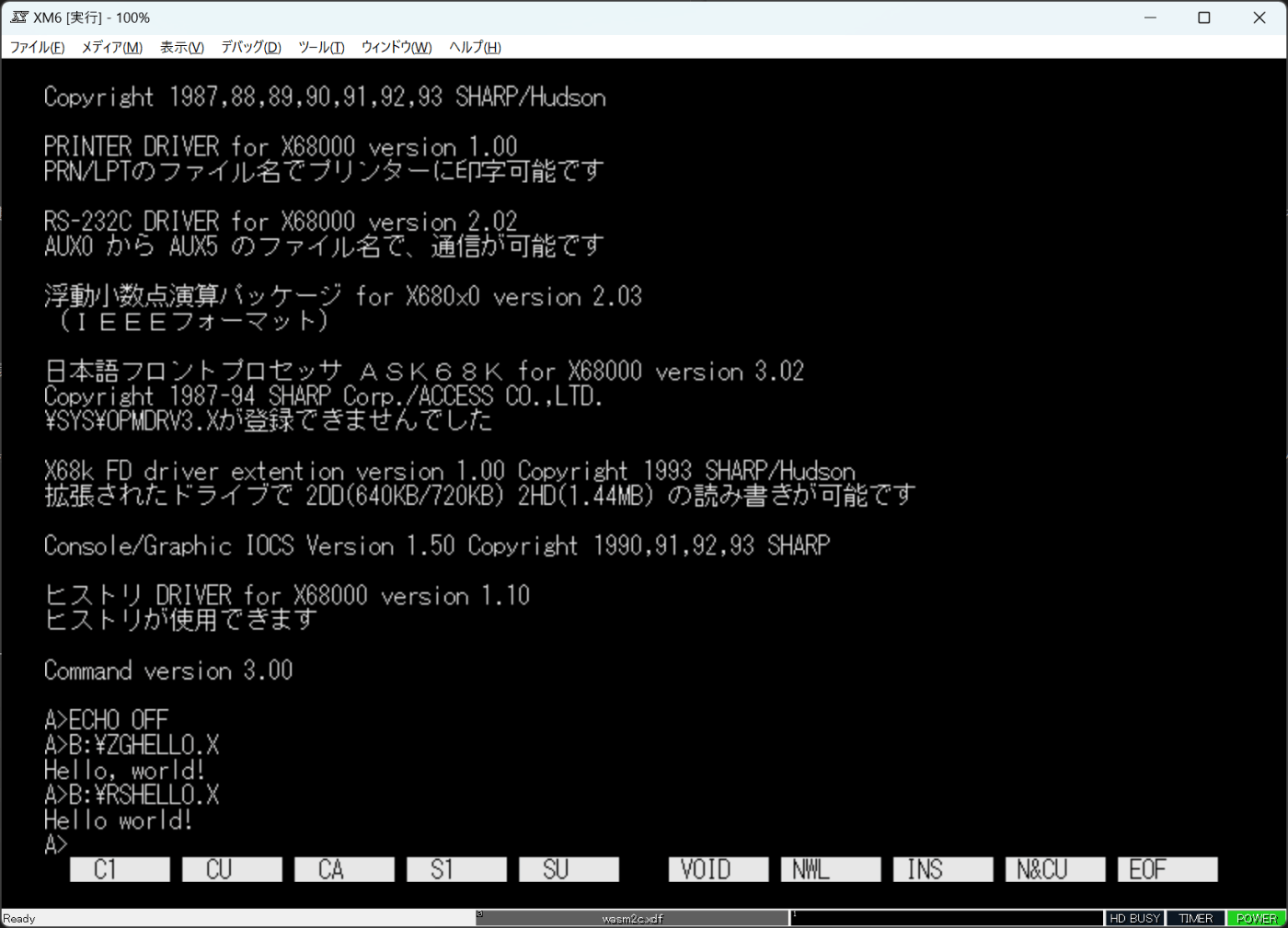
Task: Click the 'Hello, world!' output line
Action: pos(124,769)
